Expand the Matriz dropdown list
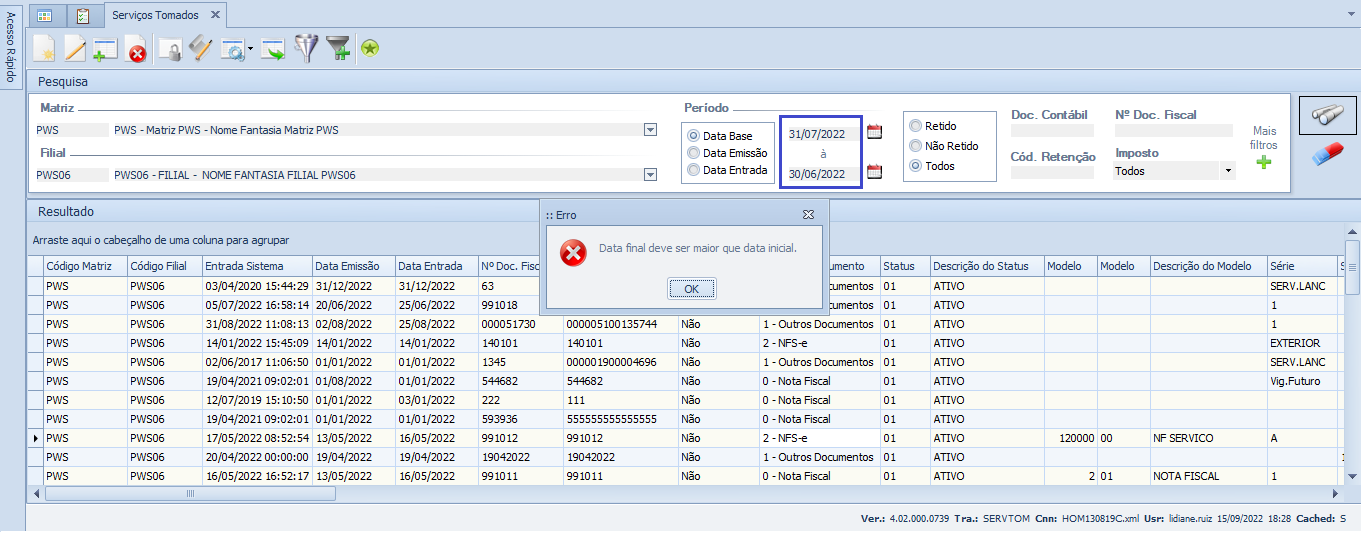This screenshot has height=534, width=1361. (650, 130)
